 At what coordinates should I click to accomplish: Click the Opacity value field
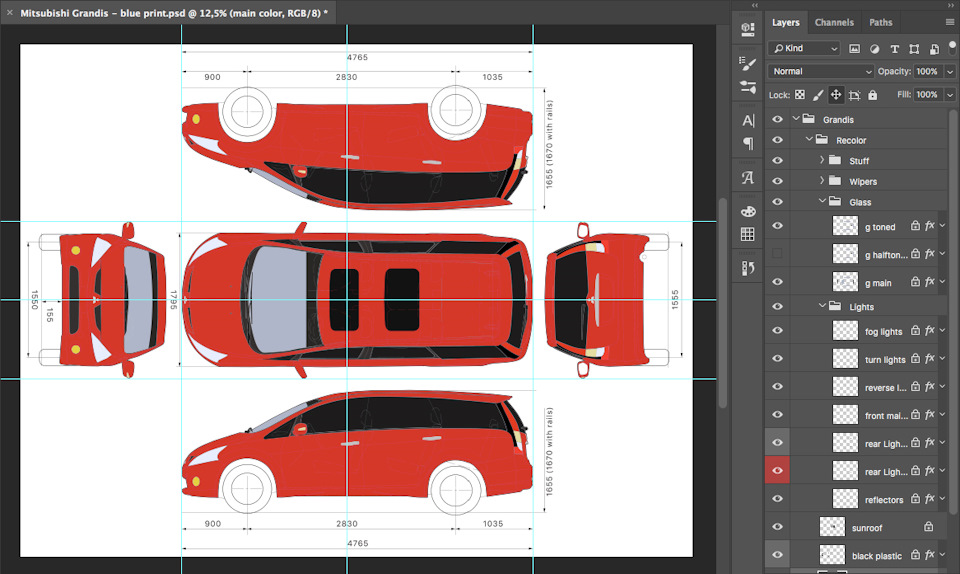(x=927, y=72)
